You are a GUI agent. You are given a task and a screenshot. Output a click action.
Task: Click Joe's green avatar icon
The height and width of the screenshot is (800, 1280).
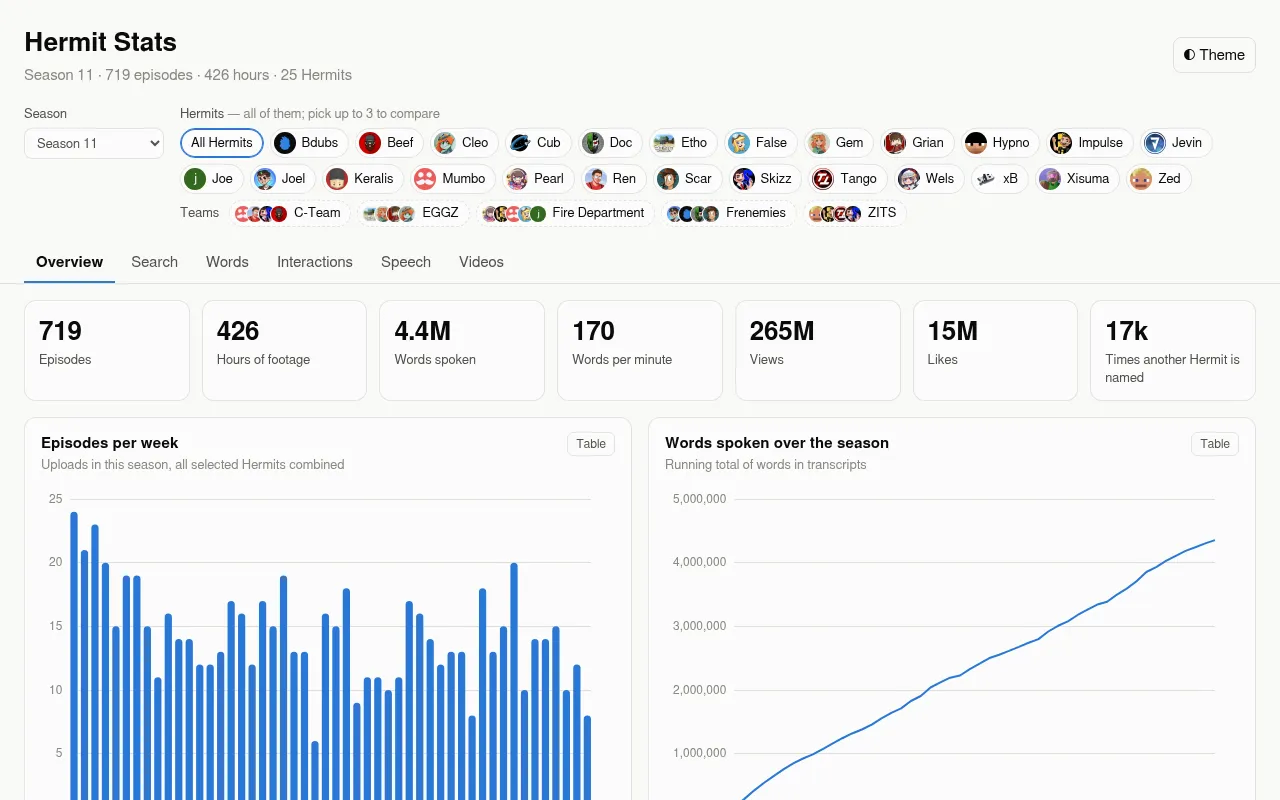click(x=195, y=179)
